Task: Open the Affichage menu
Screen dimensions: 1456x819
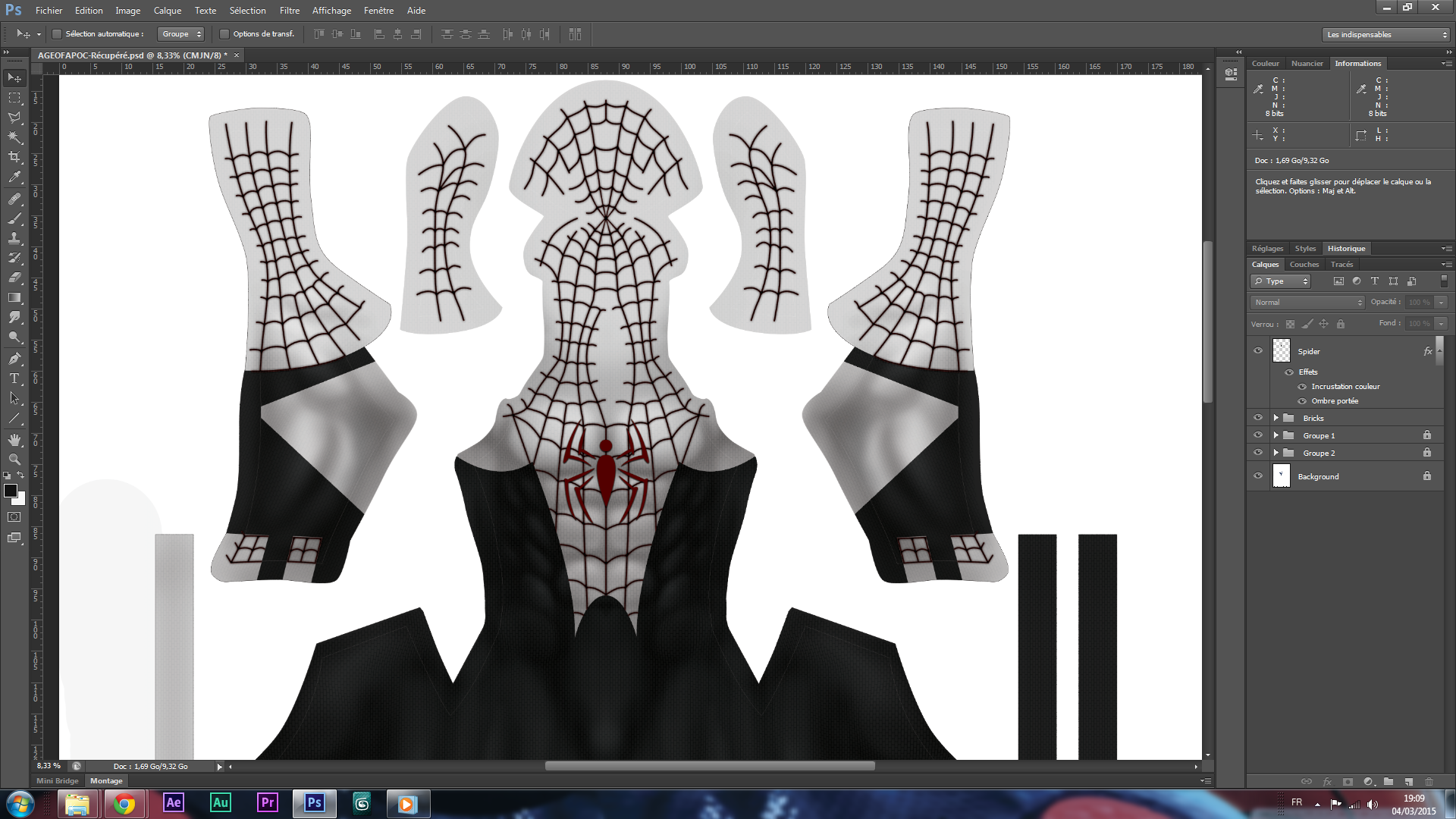Action: coord(331,11)
